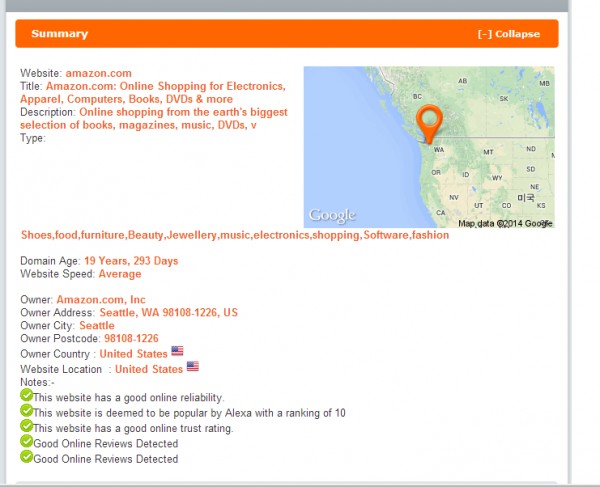600x487 pixels.
Task: Click the Amazon.com title text link
Action: pyautogui.click(x=153, y=93)
